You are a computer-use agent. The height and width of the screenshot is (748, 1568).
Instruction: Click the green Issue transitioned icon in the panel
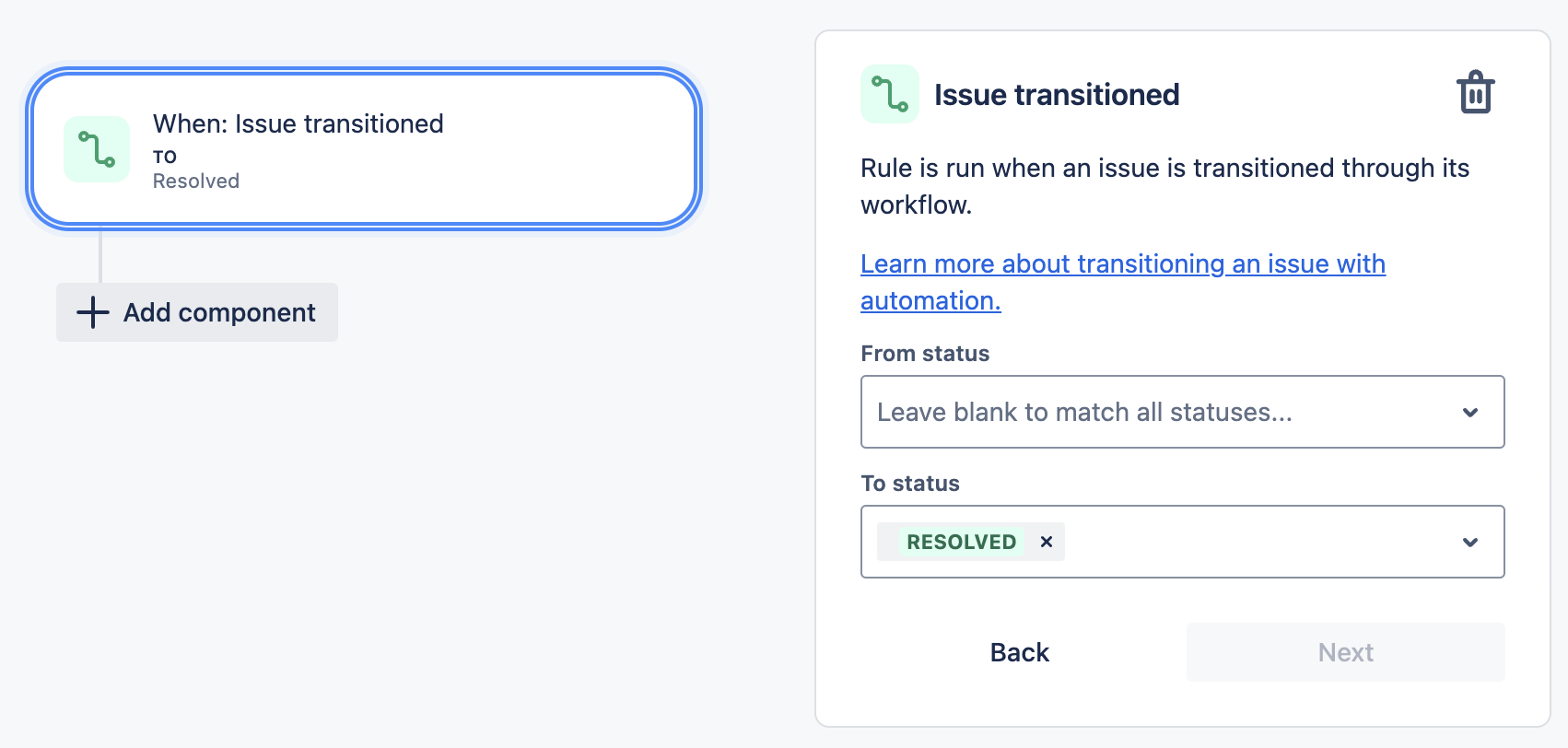coord(890,93)
